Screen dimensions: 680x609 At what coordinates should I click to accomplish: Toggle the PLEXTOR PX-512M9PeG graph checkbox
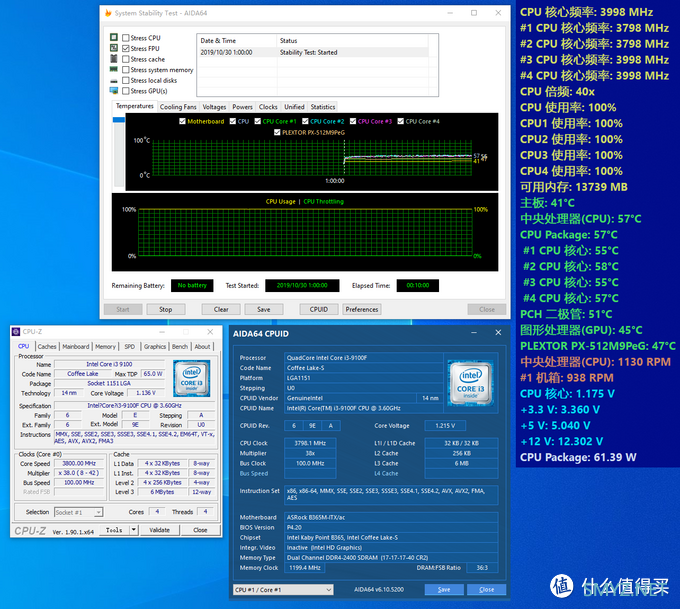(x=277, y=132)
